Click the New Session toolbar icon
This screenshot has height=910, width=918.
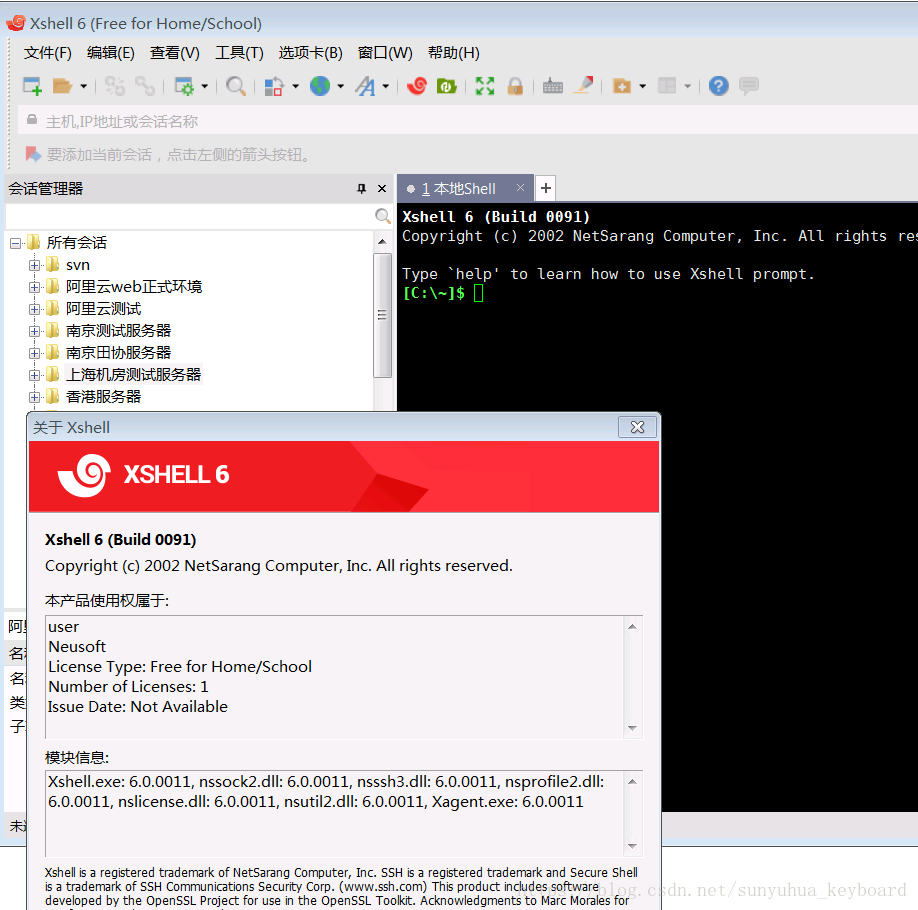pyautogui.click(x=32, y=86)
